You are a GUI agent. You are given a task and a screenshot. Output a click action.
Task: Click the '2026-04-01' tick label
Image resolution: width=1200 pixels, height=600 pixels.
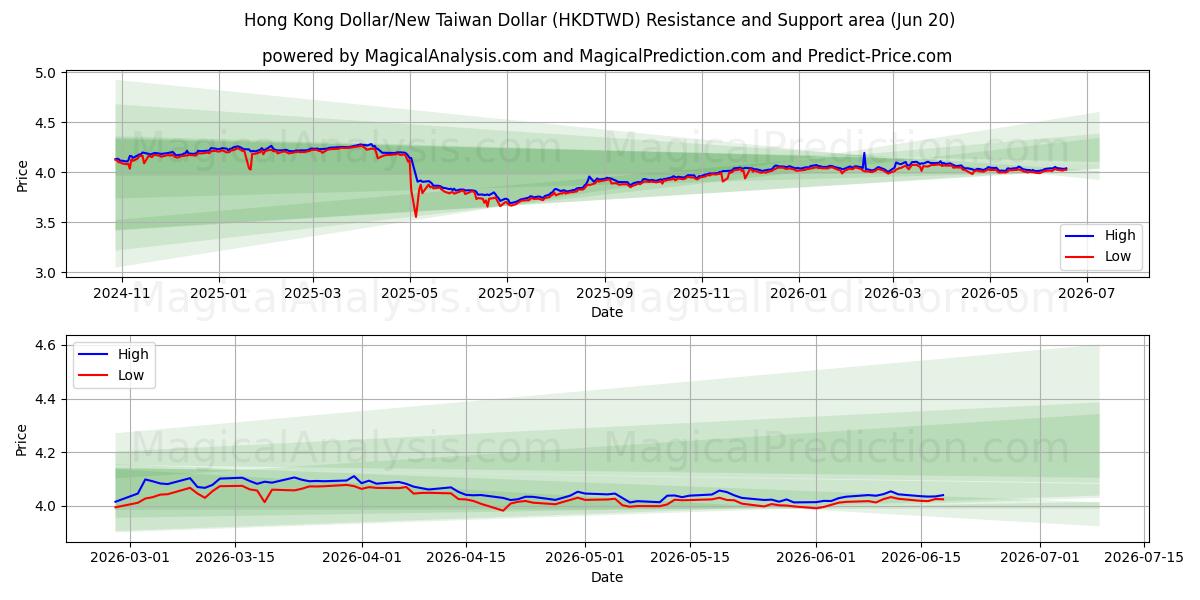tap(361, 558)
